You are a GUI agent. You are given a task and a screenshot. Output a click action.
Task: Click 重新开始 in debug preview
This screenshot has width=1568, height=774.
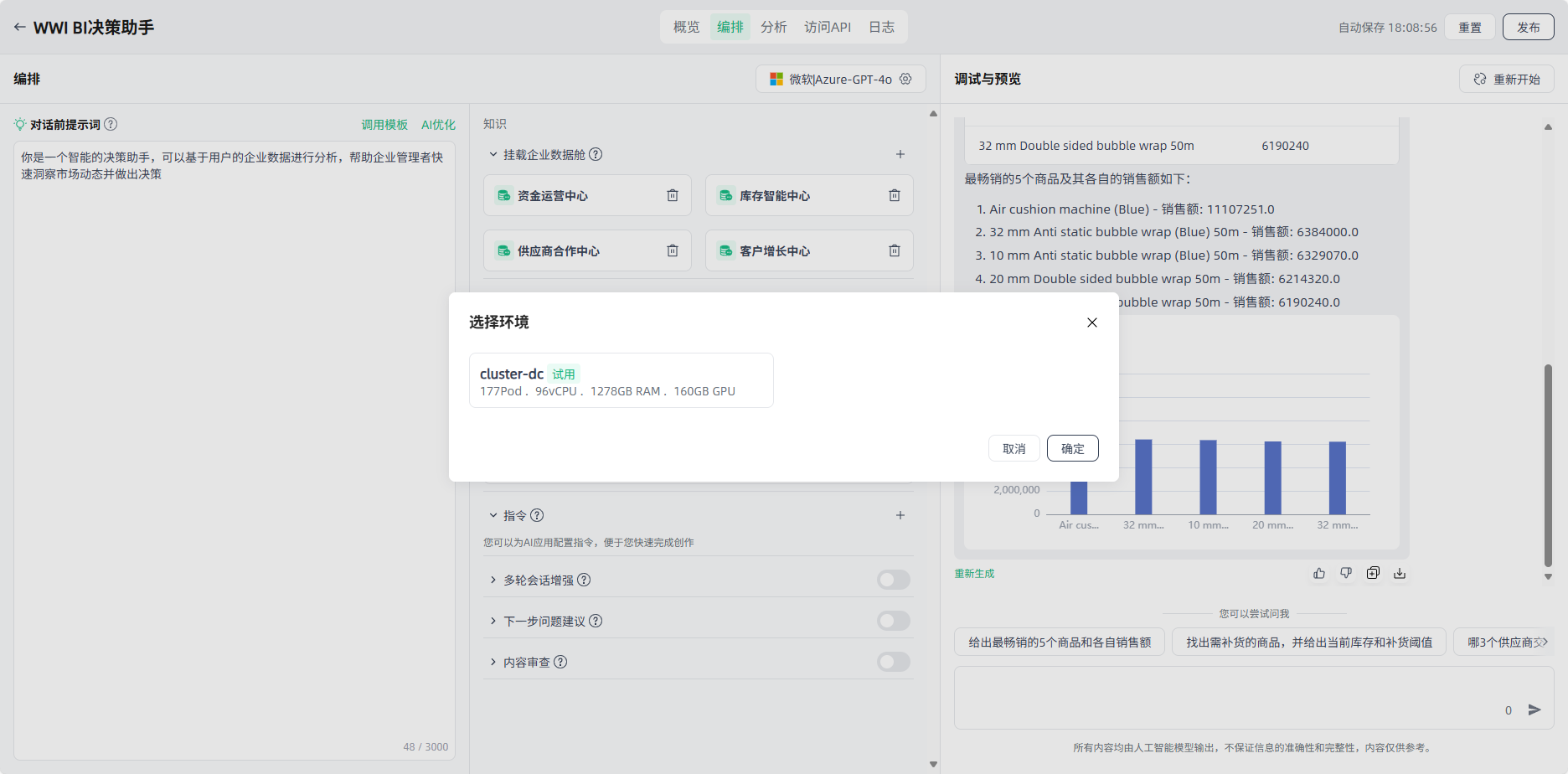[1507, 79]
